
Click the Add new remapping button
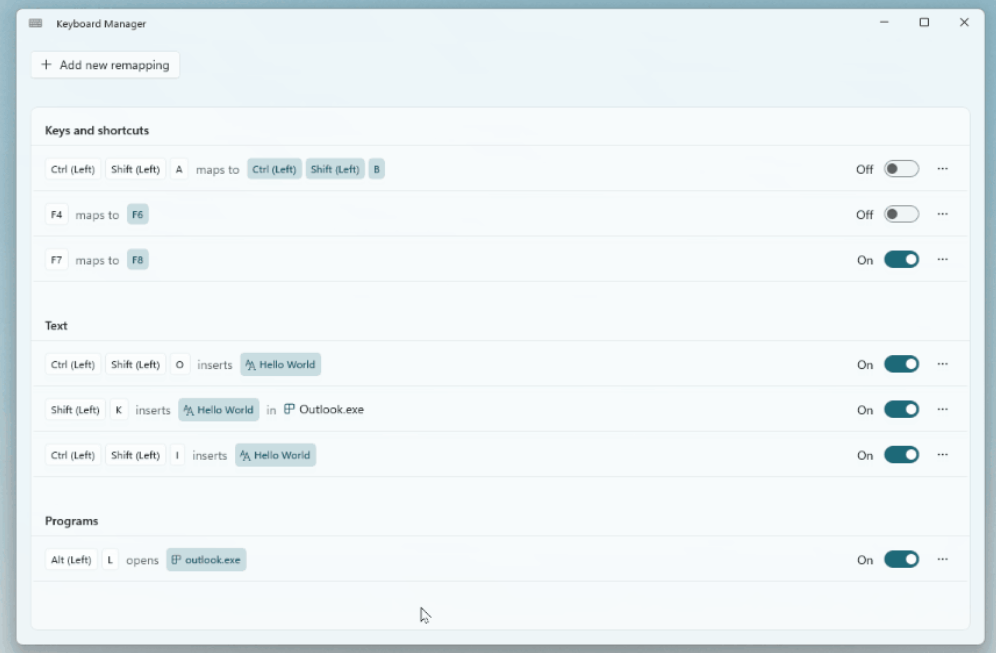coord(105,65)
